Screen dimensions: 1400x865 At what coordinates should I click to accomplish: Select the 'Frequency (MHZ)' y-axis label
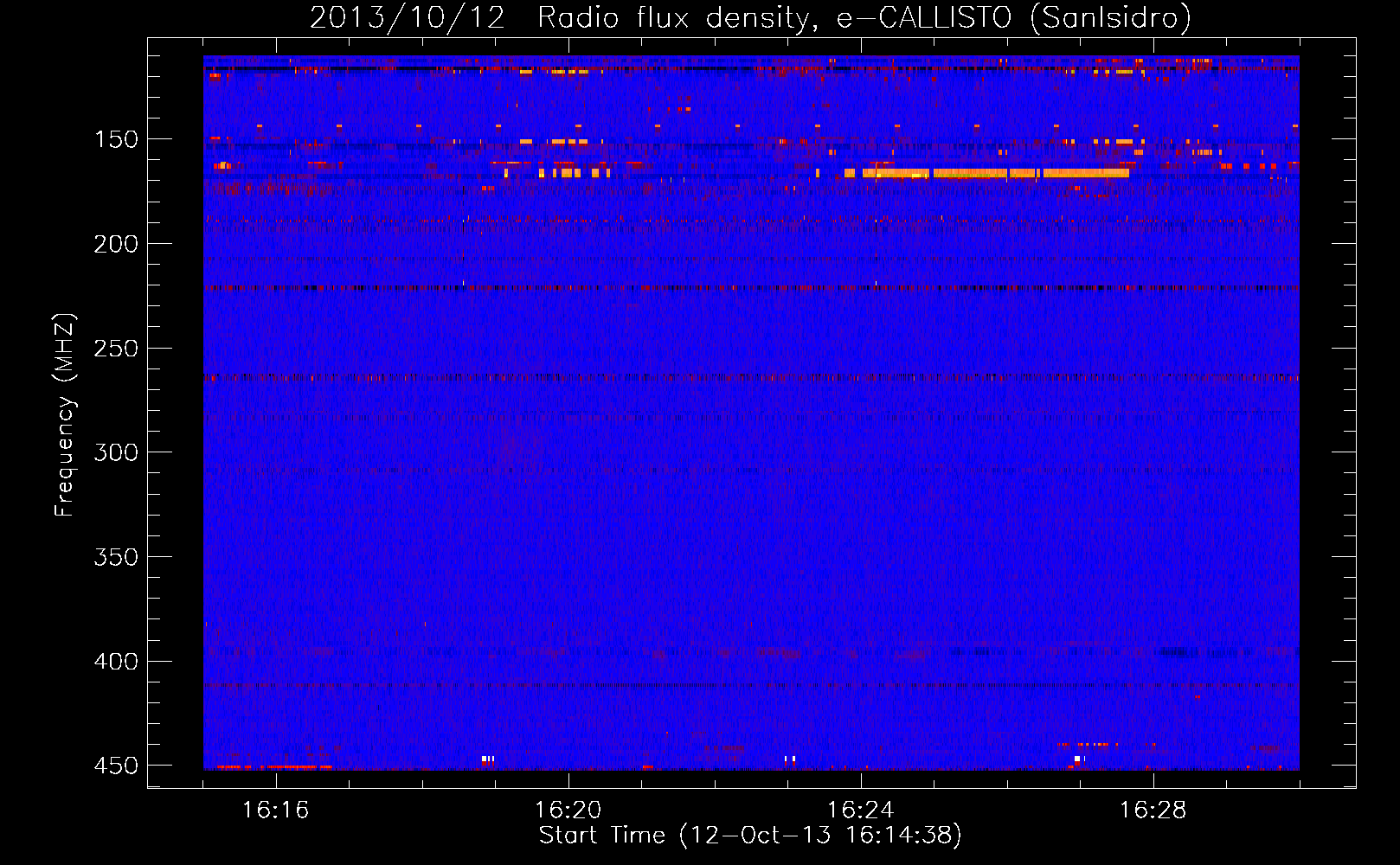tap(65, 414)
